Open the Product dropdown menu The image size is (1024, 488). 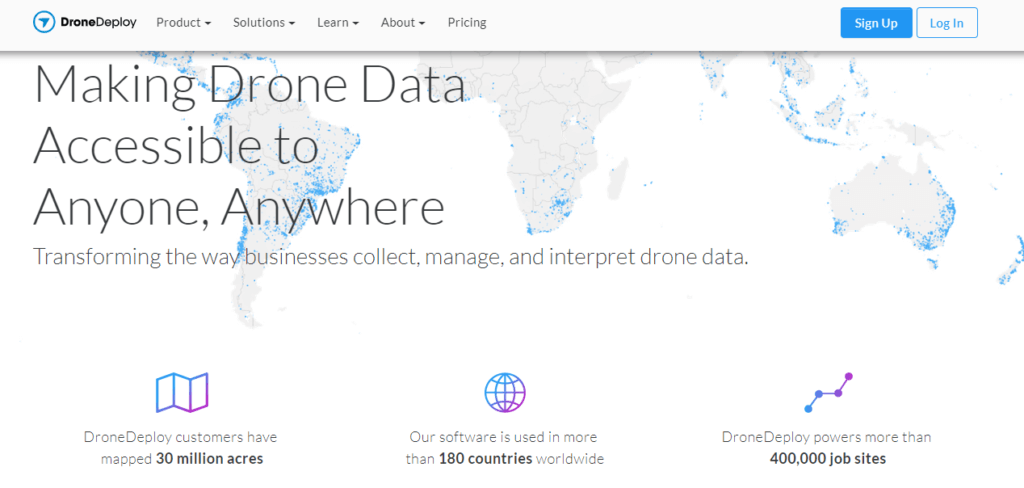click(184, 22)
